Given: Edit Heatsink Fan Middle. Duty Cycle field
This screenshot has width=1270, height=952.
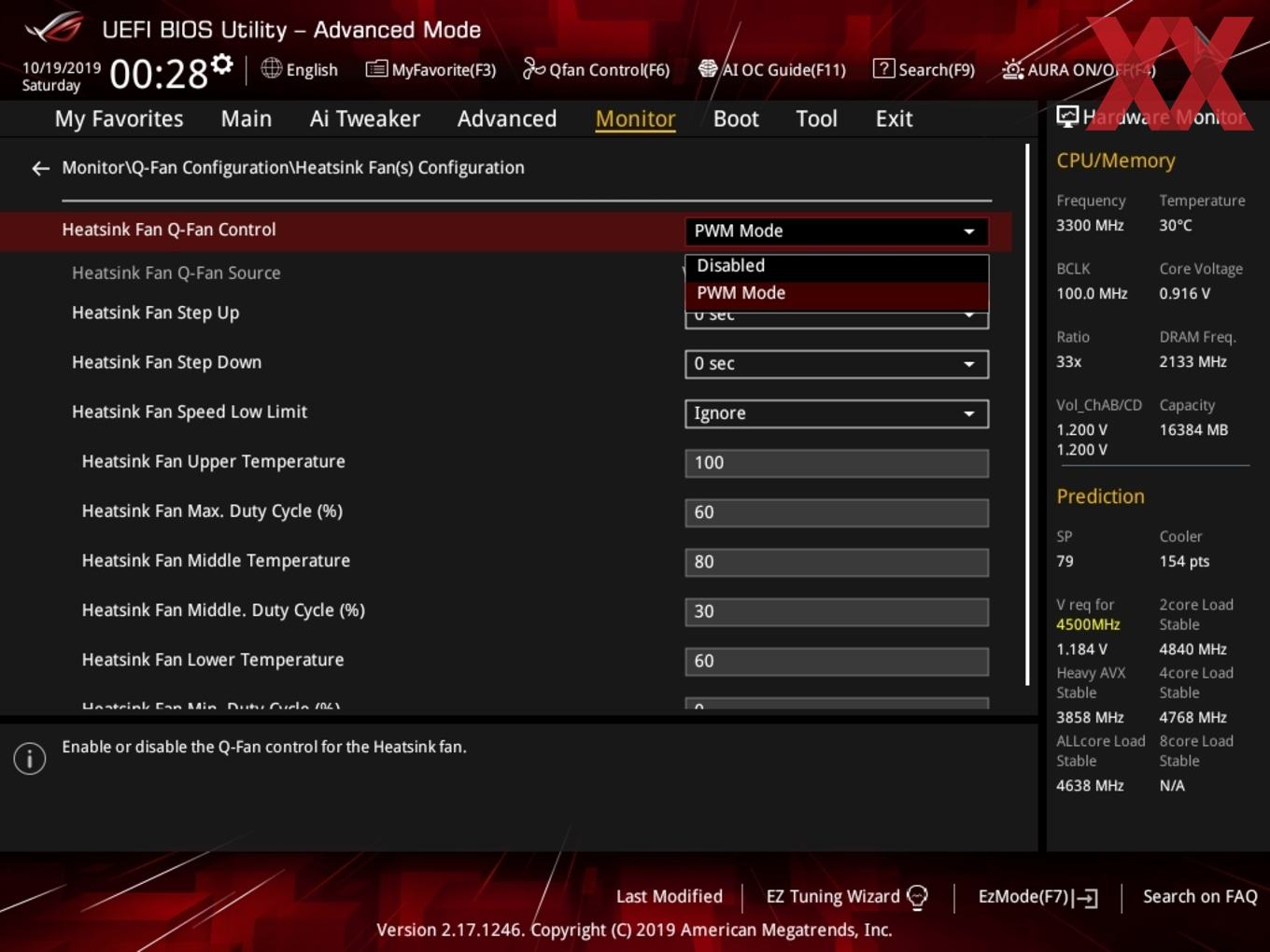Looking at the screenshot, I should tap(837, 611).
